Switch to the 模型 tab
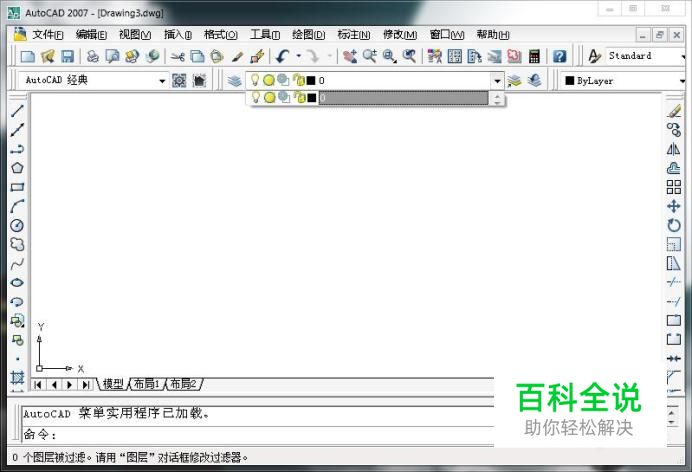692x472 pixels. pyautogui.click(x=113, y=384)
